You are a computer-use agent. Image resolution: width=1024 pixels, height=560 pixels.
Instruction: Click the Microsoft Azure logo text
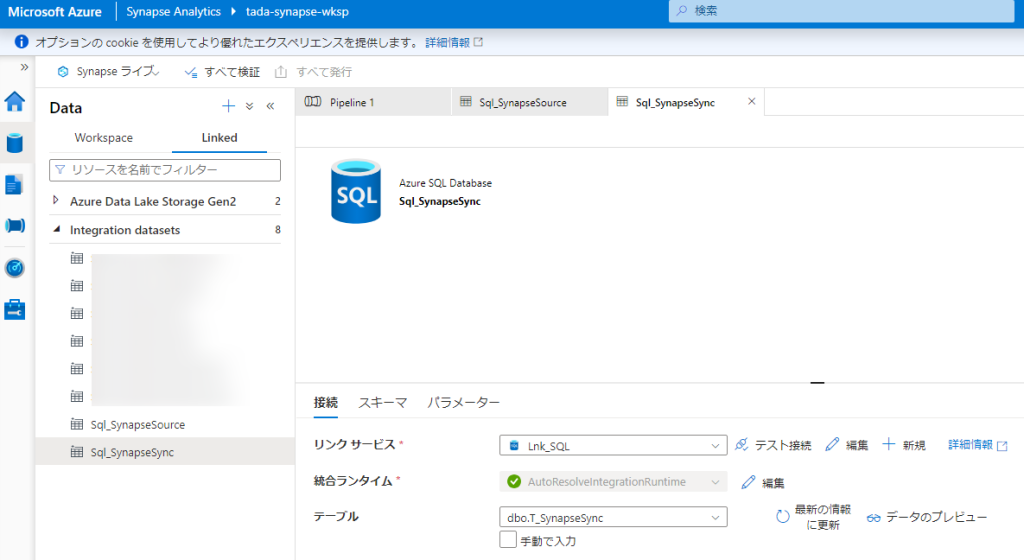pyautogui.click(x=55, y=12)
